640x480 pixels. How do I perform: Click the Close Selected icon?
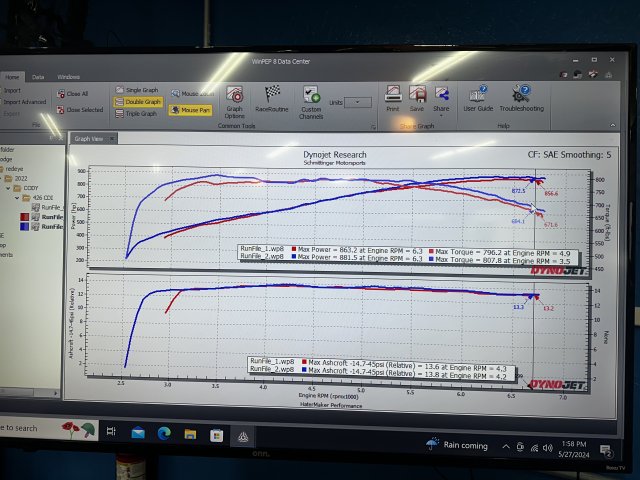[60, 110]
